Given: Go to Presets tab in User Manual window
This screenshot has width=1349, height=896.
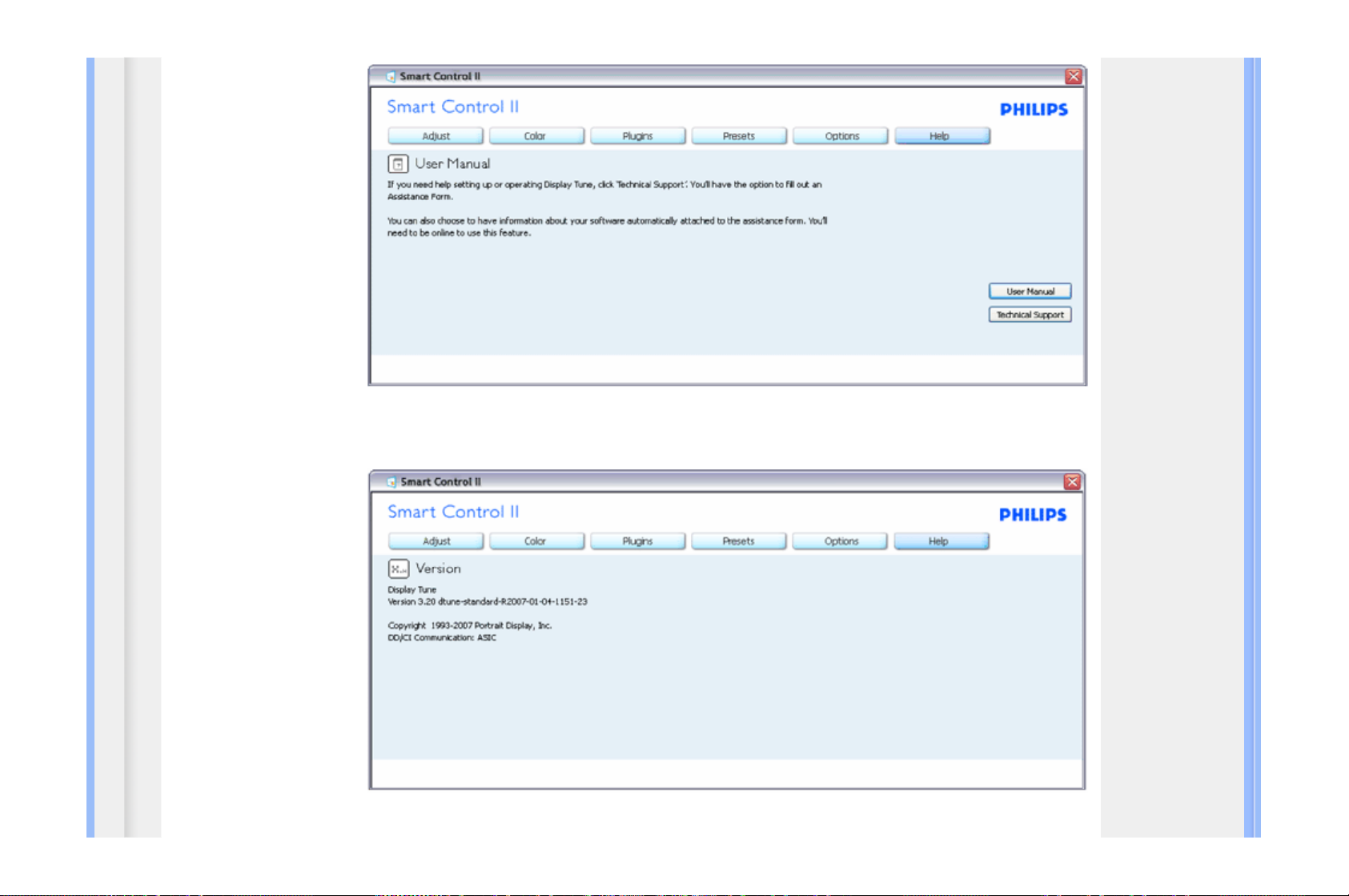Looking at the screenshot, I should tap(738, 136).
